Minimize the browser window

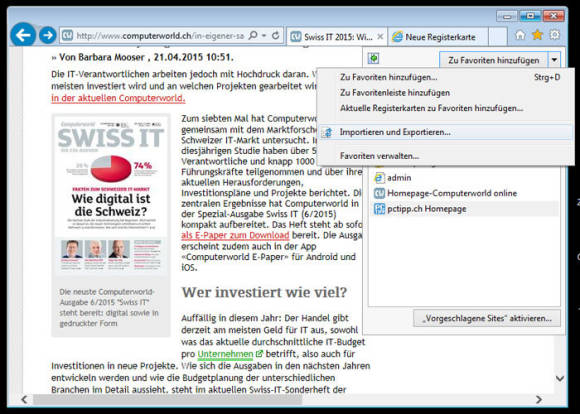point(507,16)
